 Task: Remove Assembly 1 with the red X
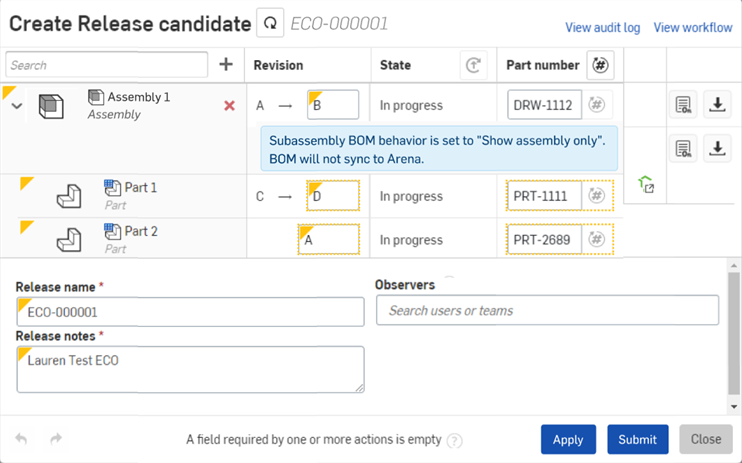229,105
